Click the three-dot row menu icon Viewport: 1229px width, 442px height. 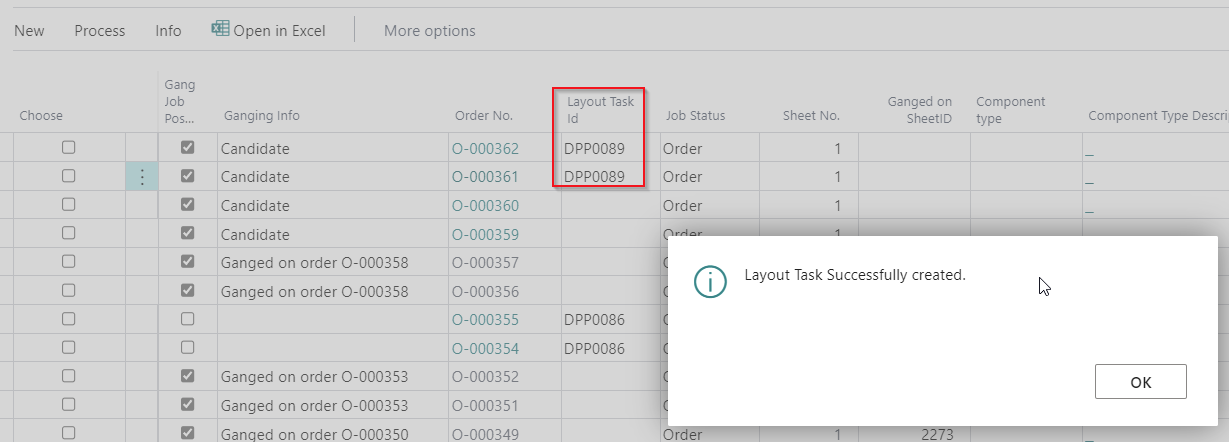(x=142, y=177)
